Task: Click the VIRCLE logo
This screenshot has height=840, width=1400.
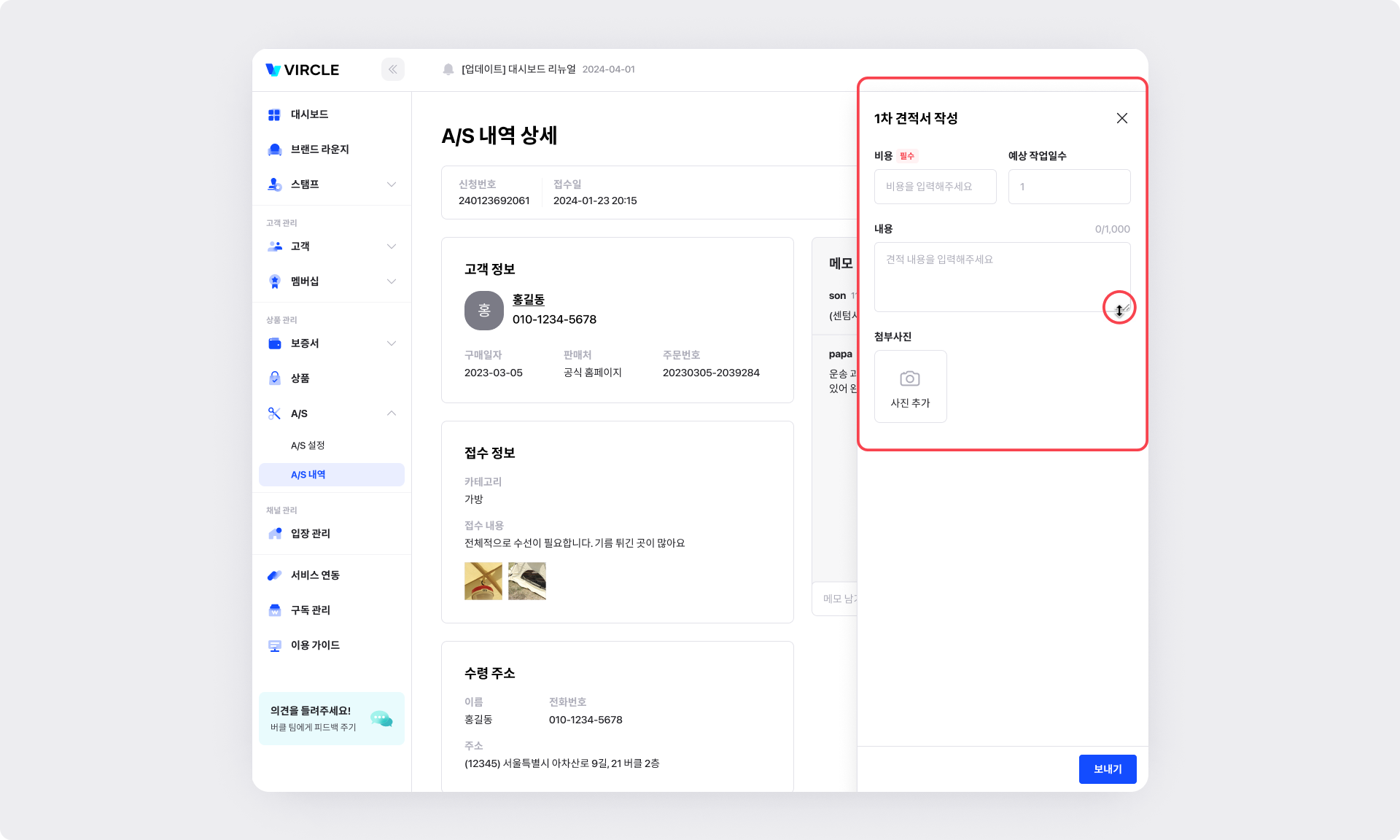Action: click(x=303, y=70)
